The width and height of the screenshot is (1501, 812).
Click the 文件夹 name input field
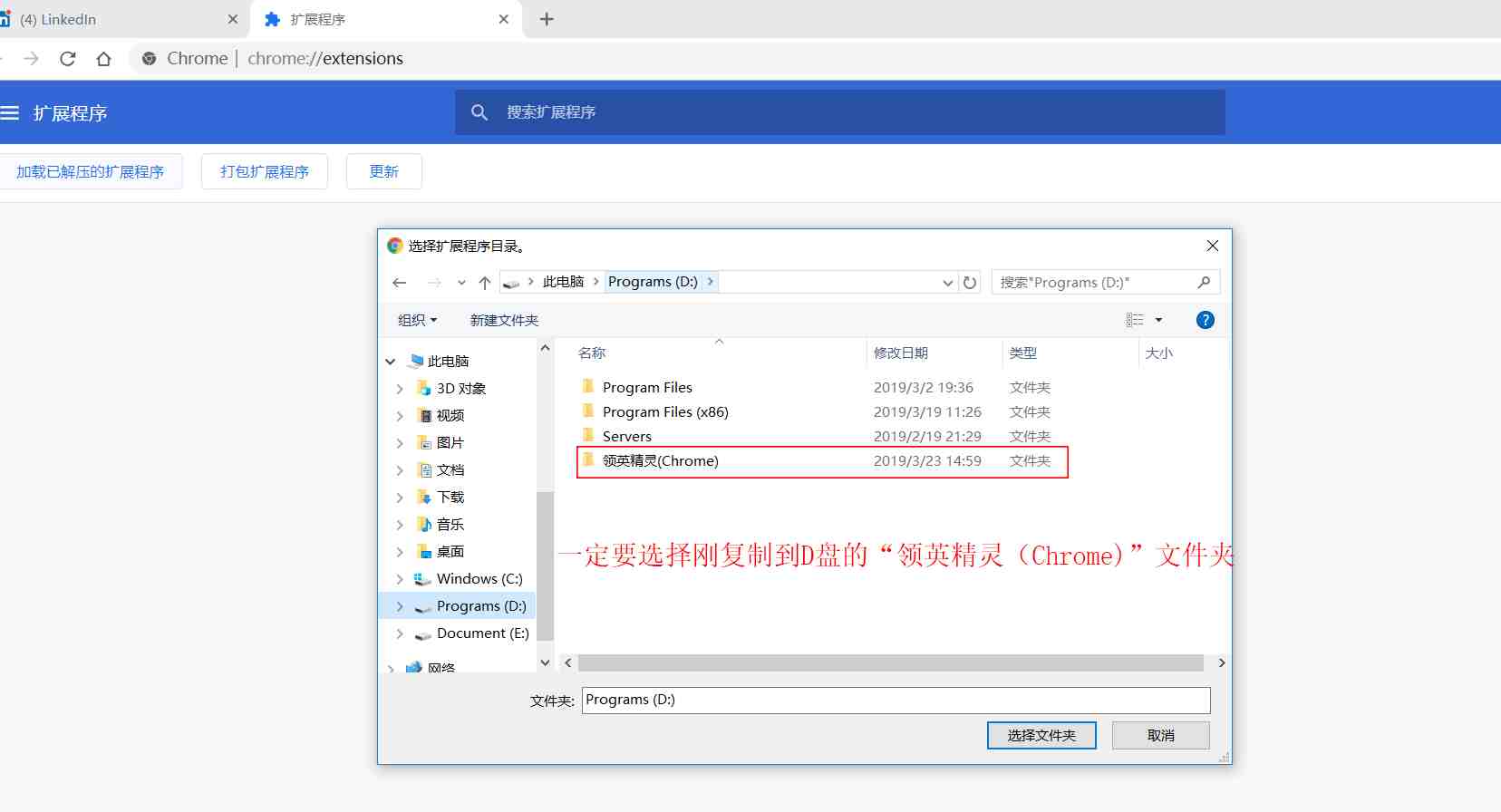pos(896,700)
